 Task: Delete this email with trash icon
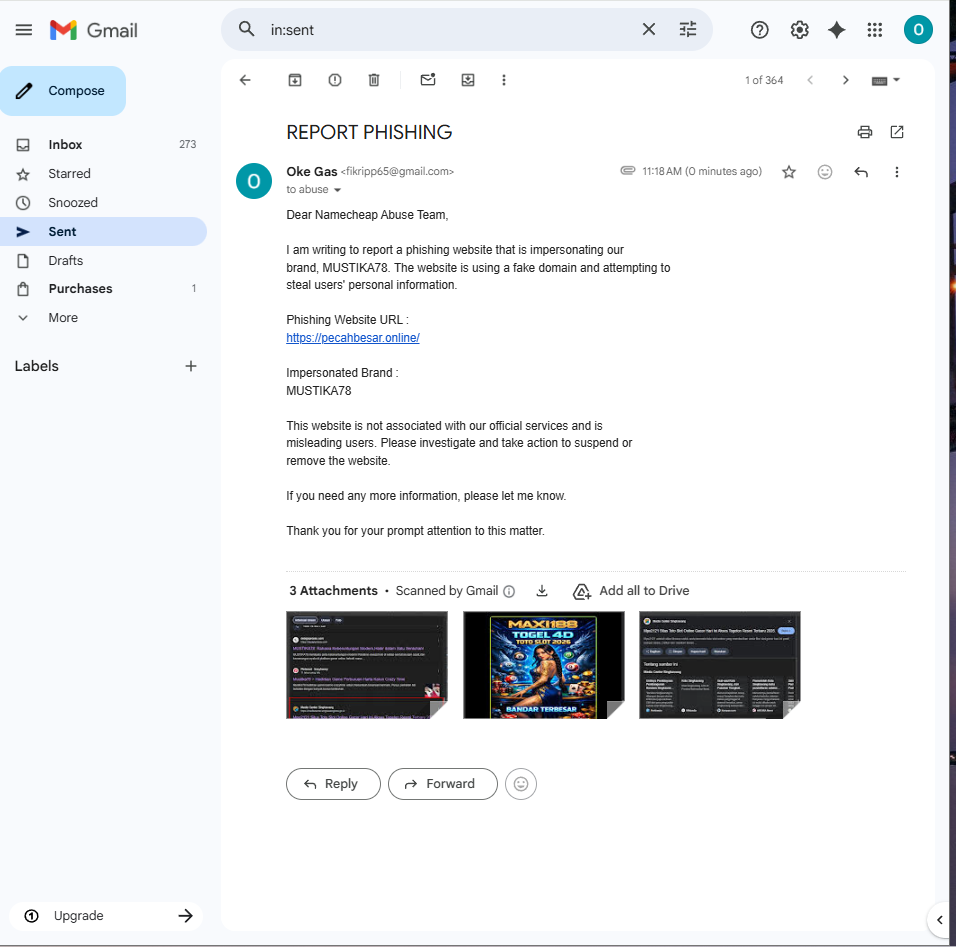pyautogui.click(x=374, y=80)
